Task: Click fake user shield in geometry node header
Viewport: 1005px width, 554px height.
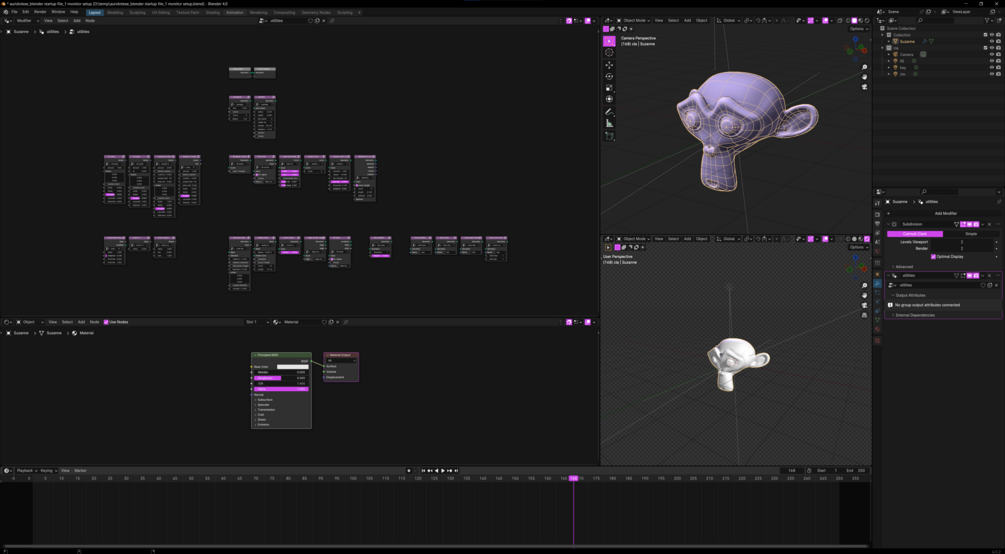Action: pyautogui.click(x=310, y=21)
